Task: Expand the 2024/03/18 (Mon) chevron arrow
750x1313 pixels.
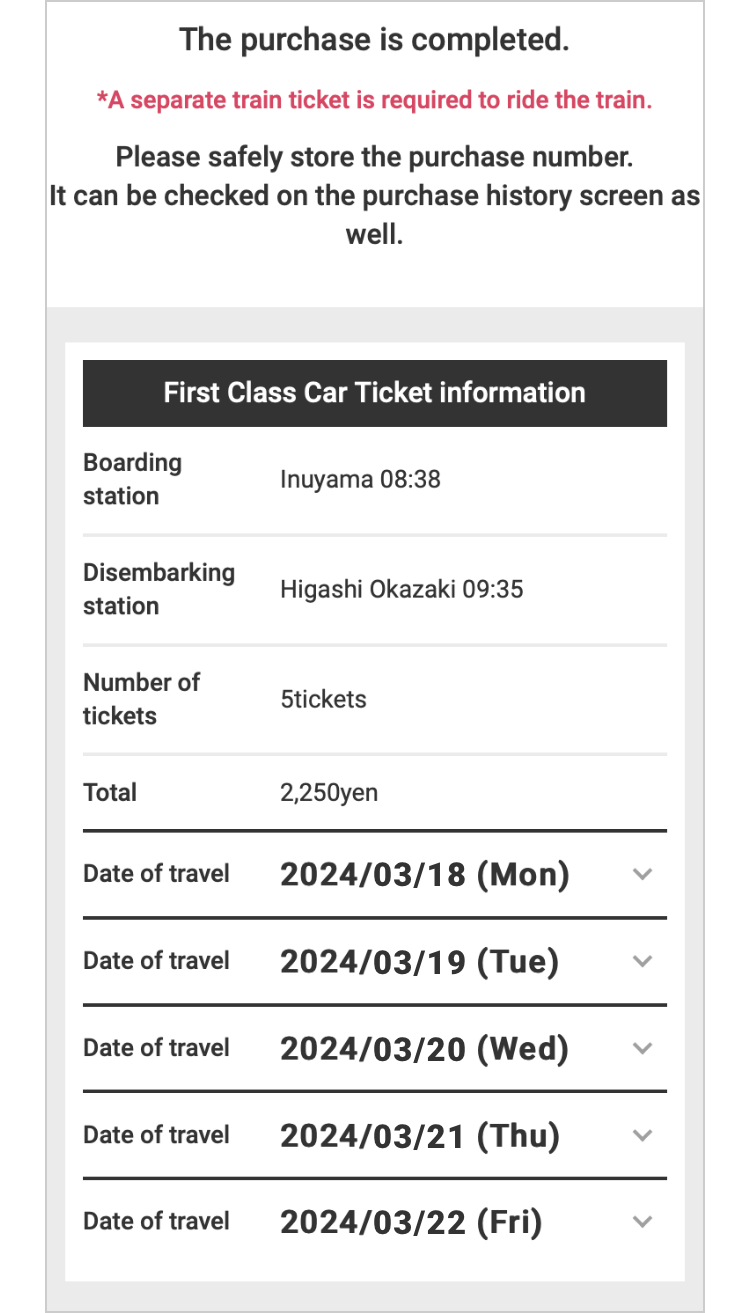Action: [x=643, y=874]
